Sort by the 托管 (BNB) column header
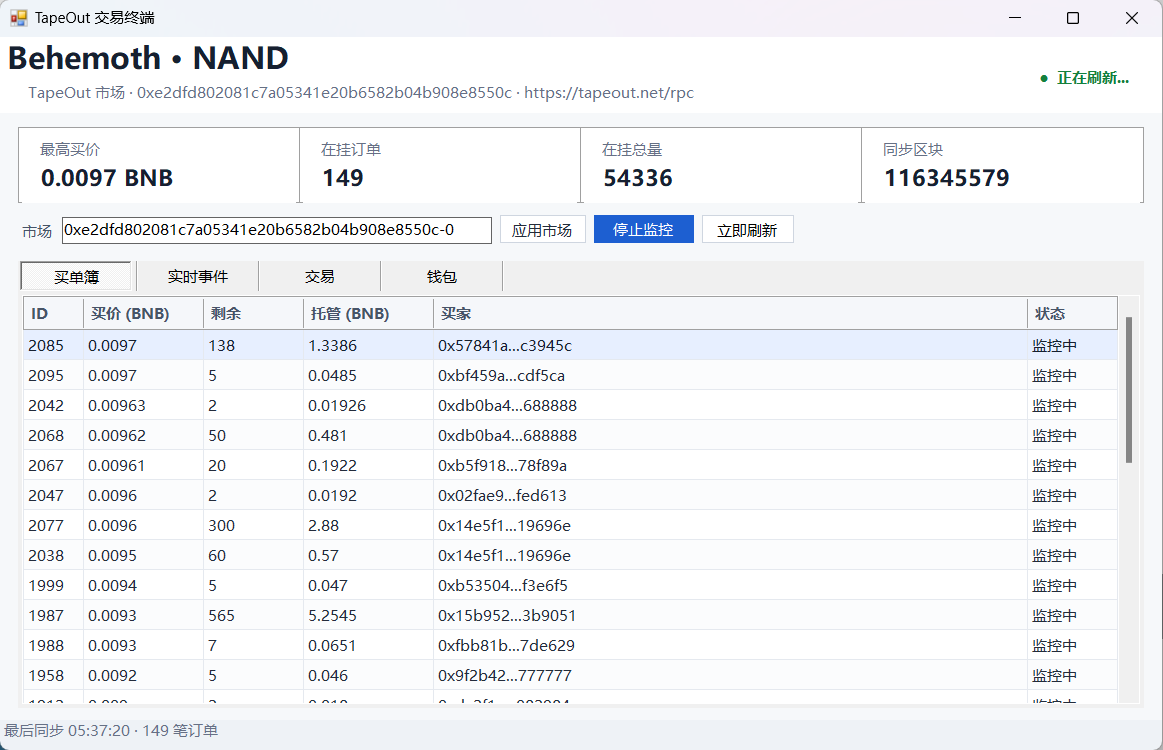This screenshot has height=750, width=1163. 368,314
